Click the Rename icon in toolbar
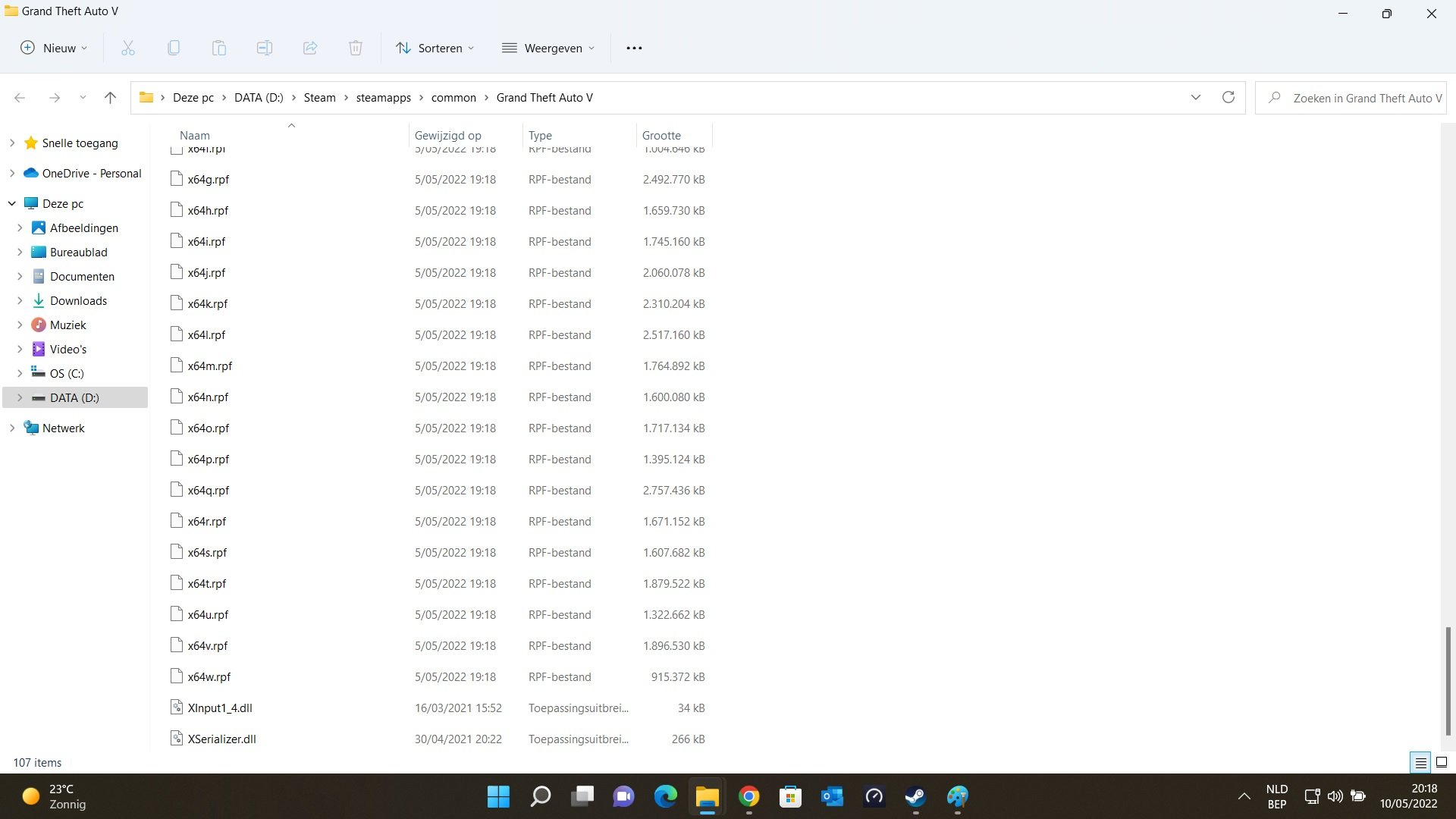 click(265, 48)
